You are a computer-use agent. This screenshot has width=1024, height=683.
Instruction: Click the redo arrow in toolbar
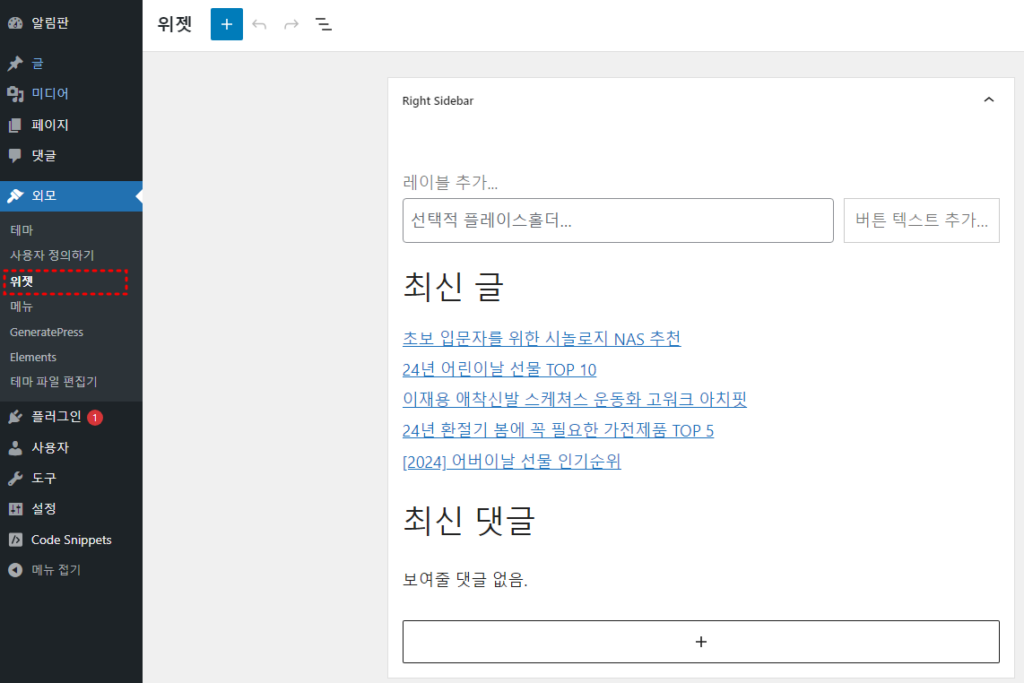291,25
